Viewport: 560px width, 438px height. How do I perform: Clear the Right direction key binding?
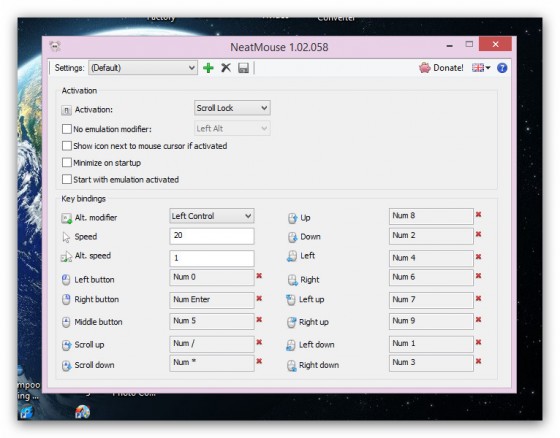(x=479, y=276)
